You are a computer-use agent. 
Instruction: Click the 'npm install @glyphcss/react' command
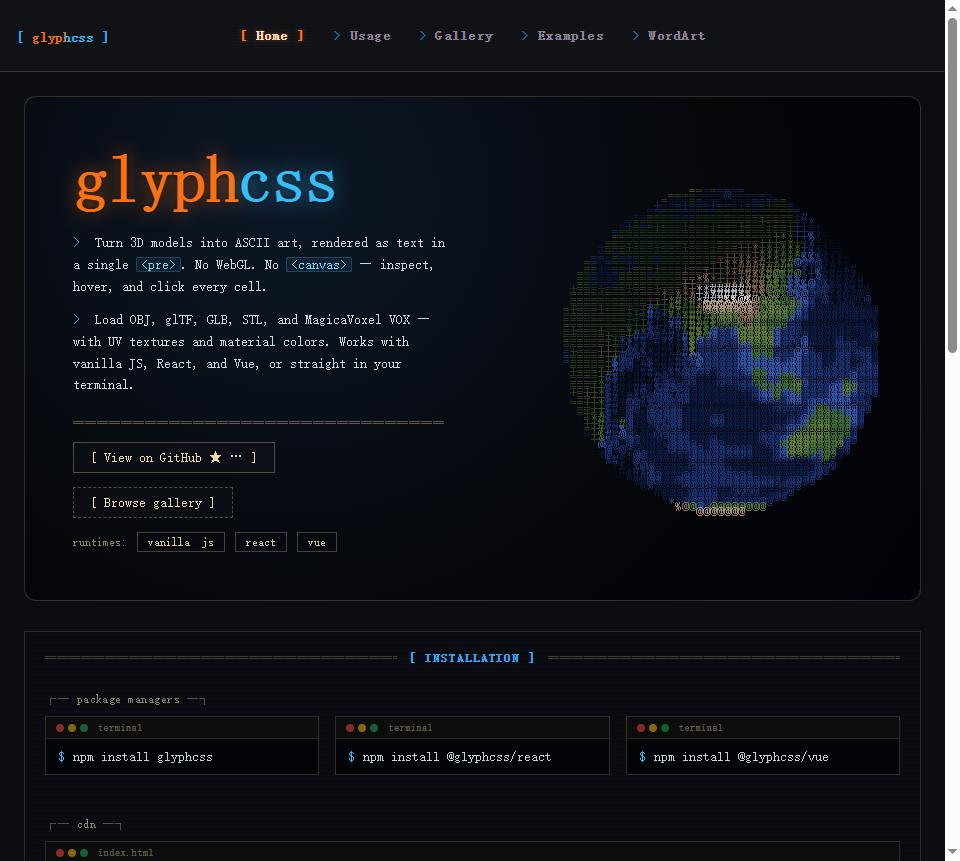click(457, 757)
